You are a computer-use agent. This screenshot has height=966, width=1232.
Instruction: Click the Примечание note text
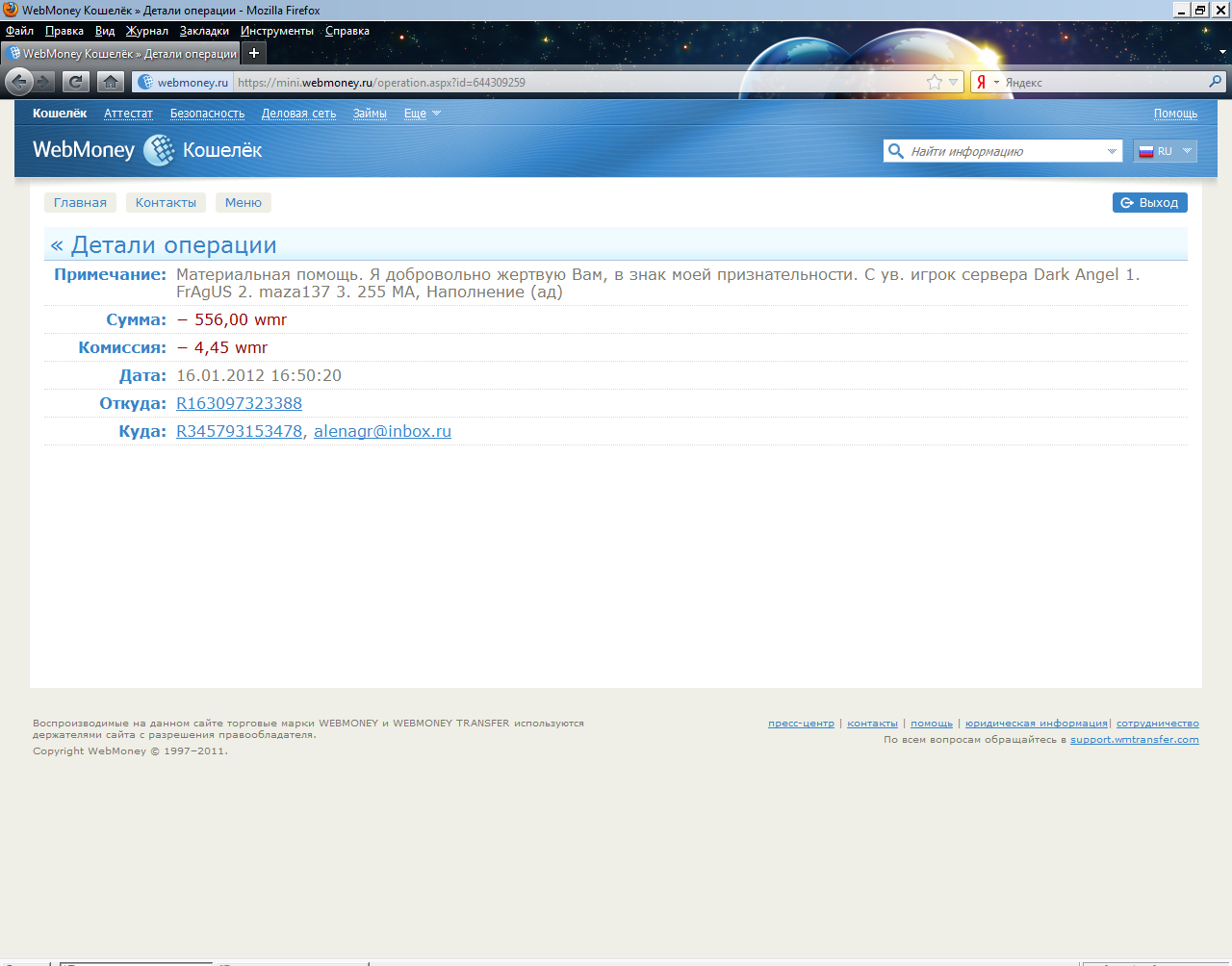click(658, 283)
